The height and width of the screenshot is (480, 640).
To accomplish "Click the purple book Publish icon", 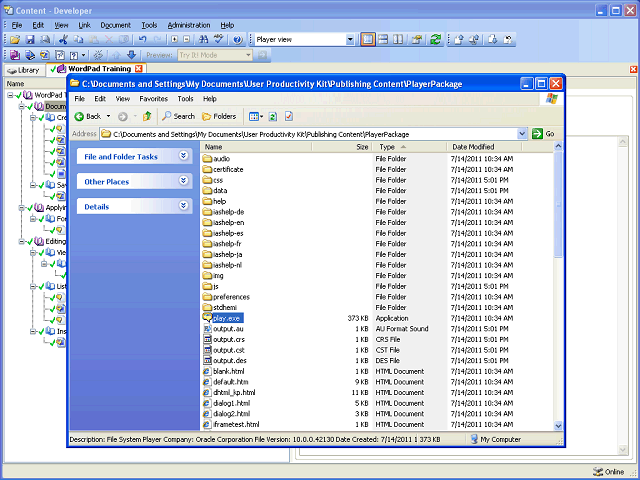I will pos(15,55).
